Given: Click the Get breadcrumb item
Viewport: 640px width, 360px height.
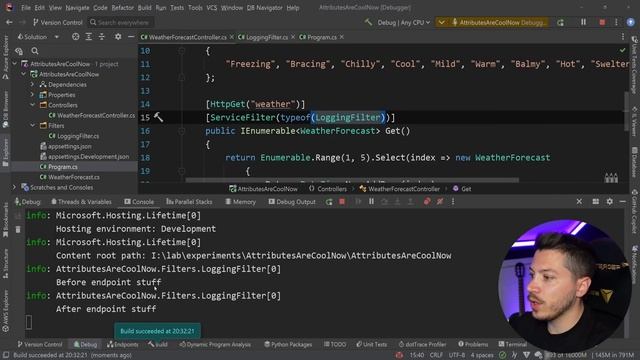Looking at the screenshot, I should coord(462,189).
